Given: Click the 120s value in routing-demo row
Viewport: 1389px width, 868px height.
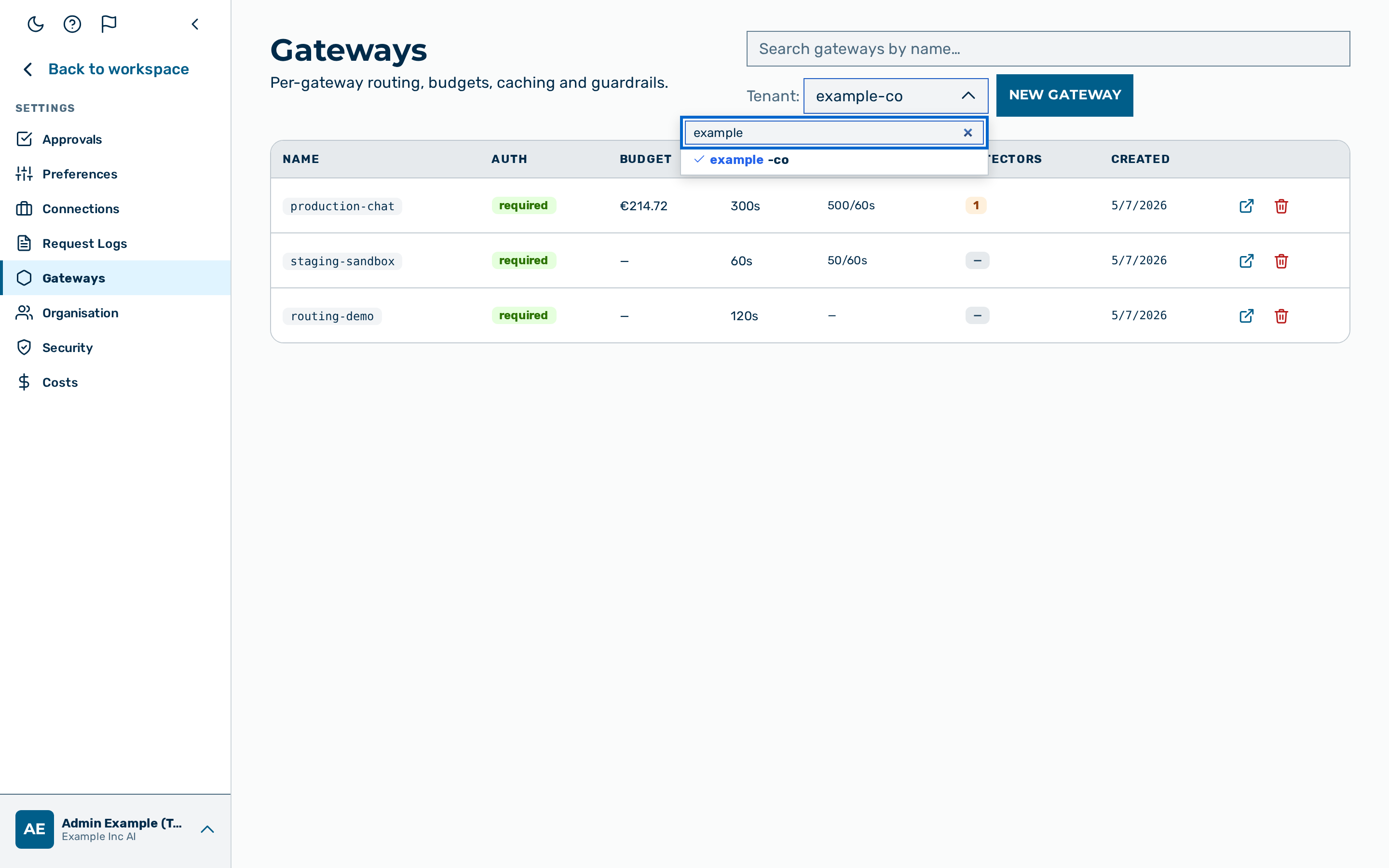Looking at the screenshot, I should click(744, 316).
